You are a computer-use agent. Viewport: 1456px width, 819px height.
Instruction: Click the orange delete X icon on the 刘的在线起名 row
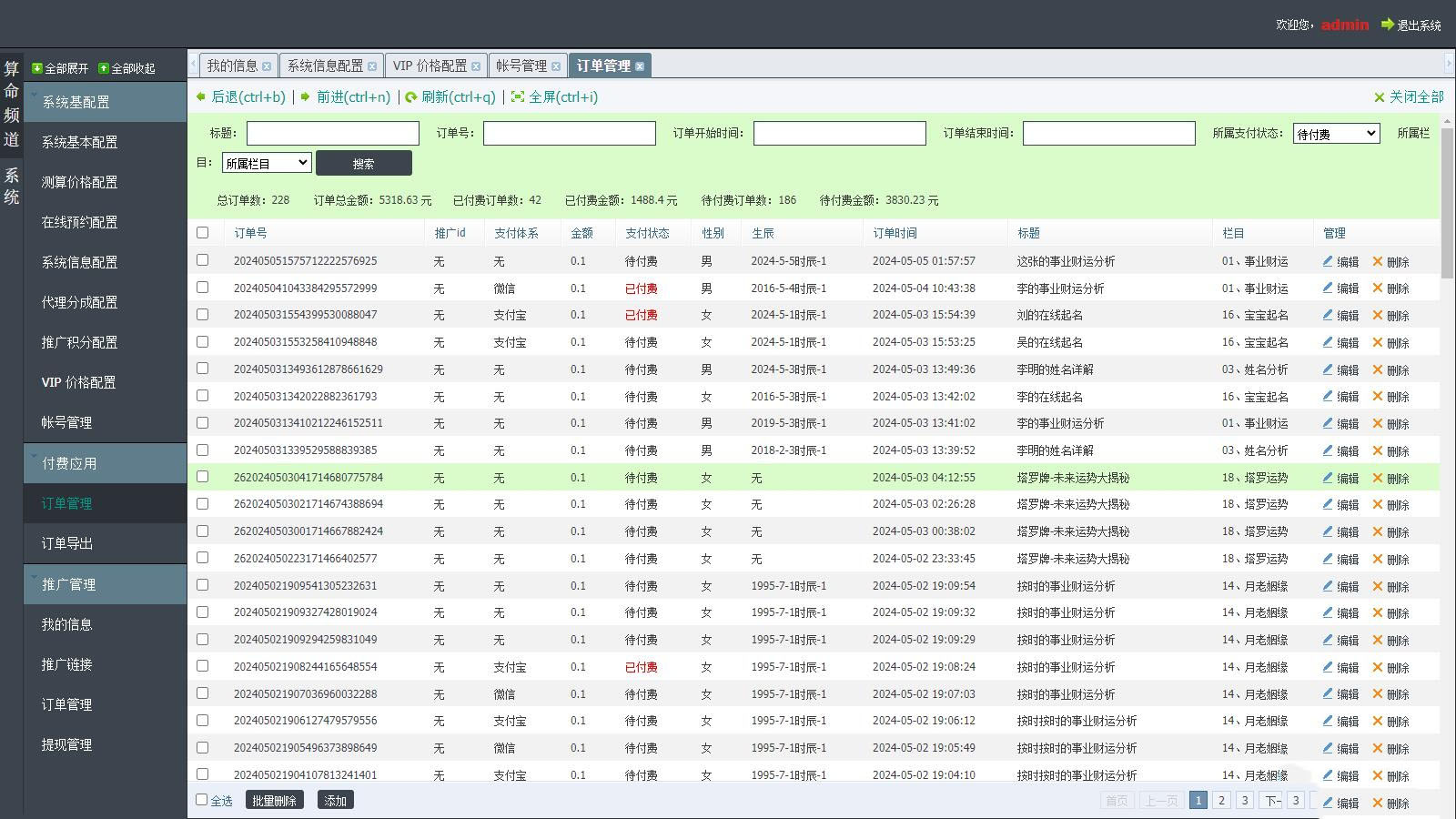point(1378,315)
